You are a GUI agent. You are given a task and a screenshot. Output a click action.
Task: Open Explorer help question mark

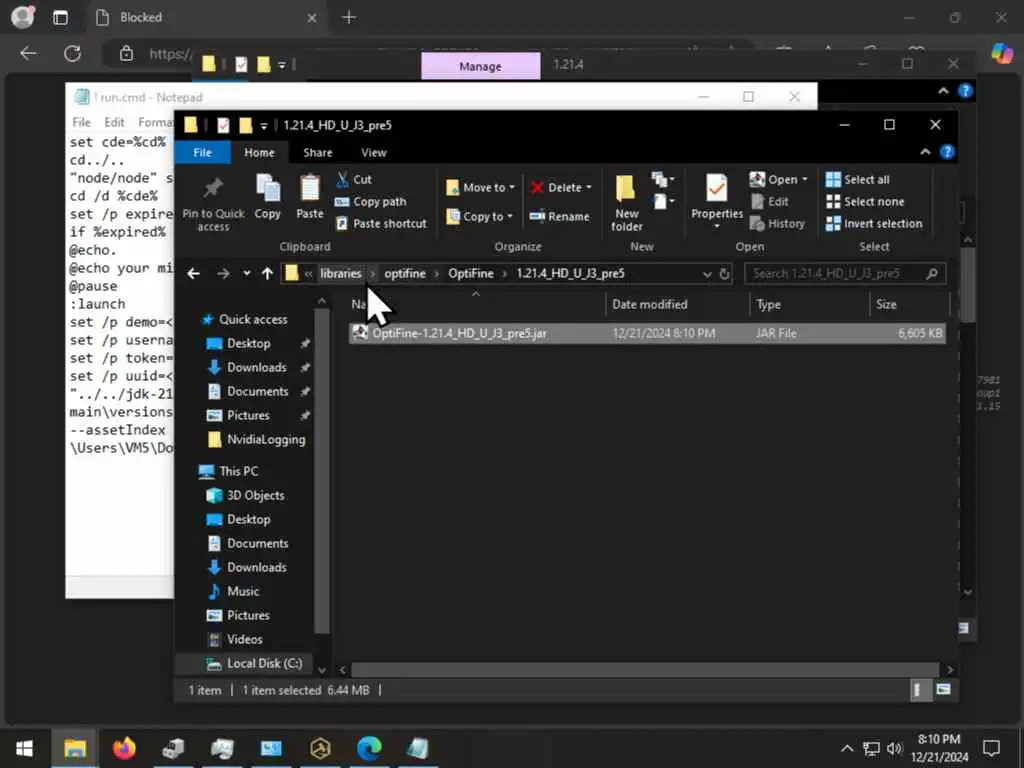click(947, 152)
